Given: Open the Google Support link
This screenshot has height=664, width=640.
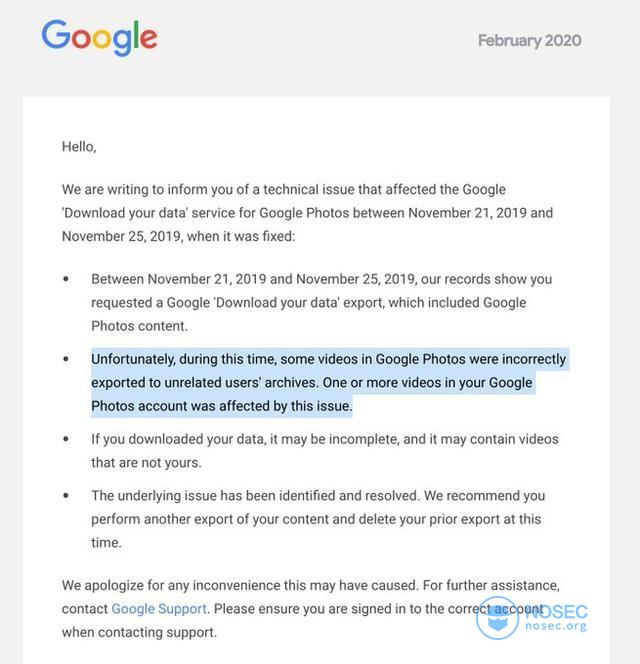Looking at the screenshot, I should 159,609.
